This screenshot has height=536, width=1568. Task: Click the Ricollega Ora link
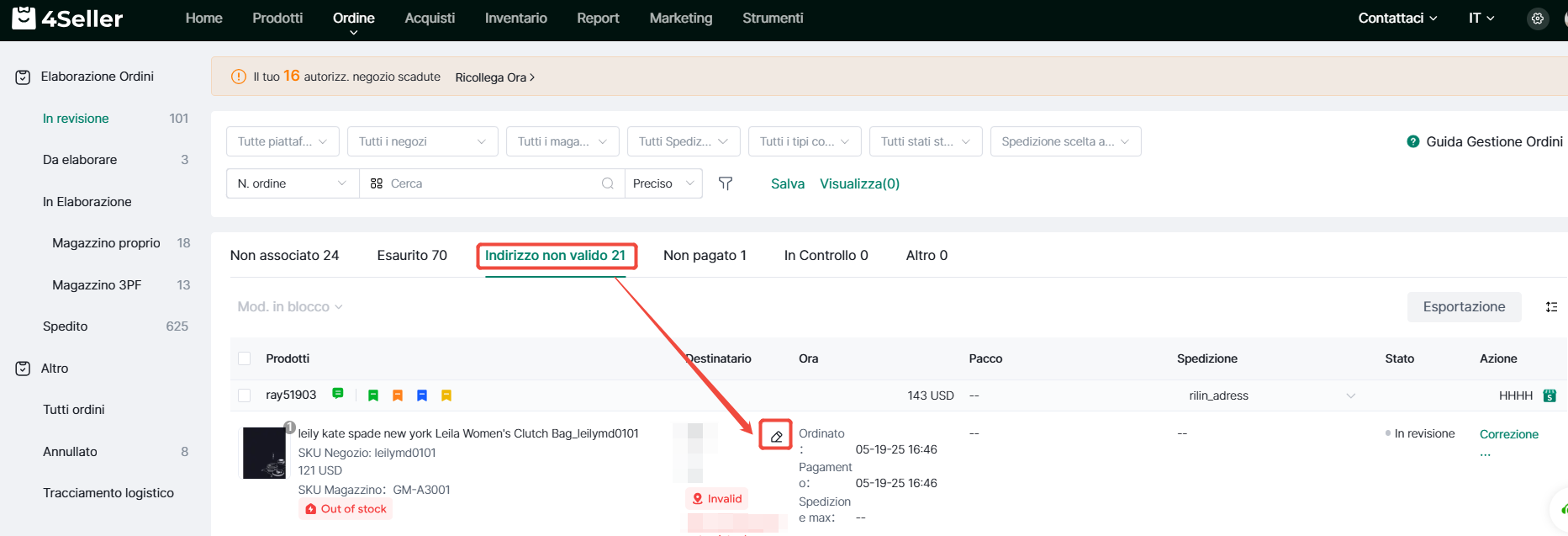(x=494, y=77)
